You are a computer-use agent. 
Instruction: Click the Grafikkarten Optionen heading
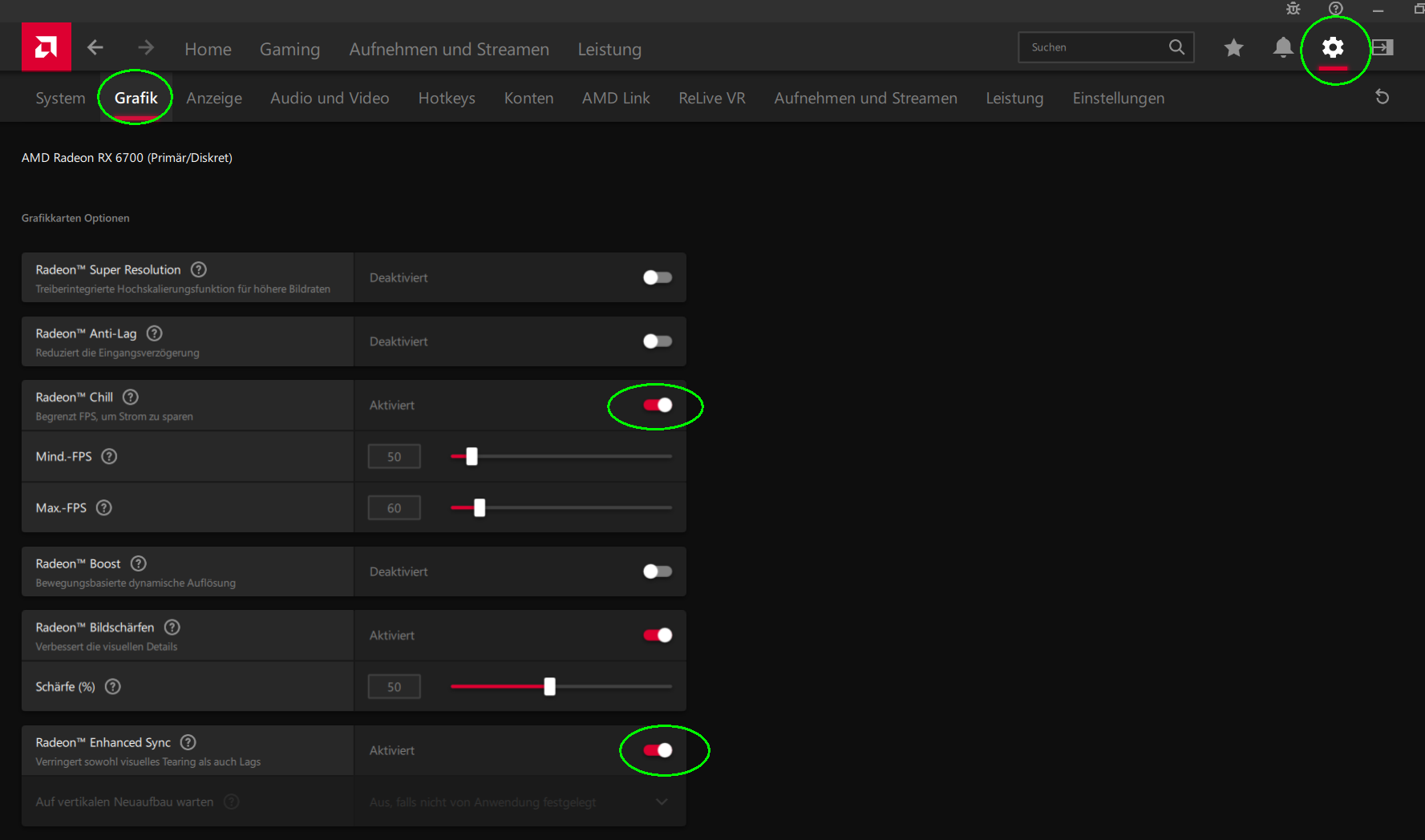coord(75,218)
